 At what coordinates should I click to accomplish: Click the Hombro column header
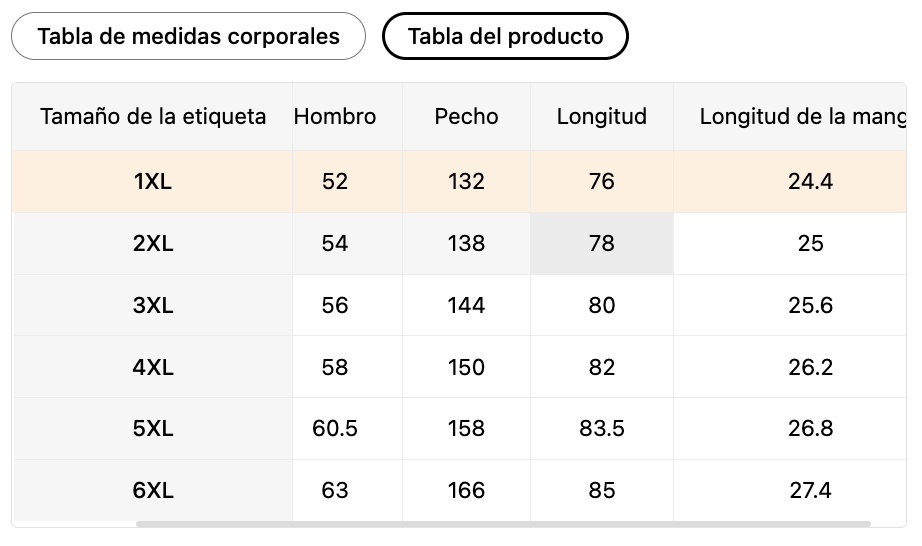(335, 116)
